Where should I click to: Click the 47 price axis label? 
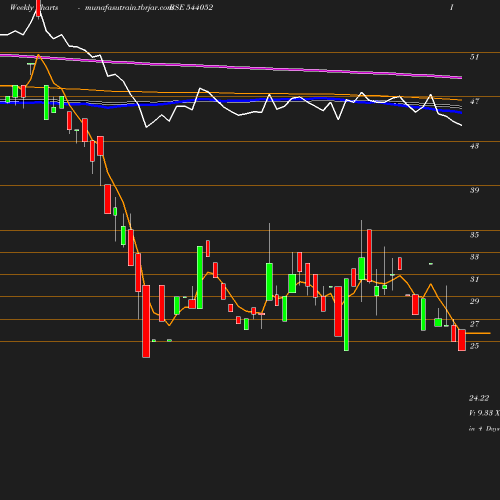[474, 101]
